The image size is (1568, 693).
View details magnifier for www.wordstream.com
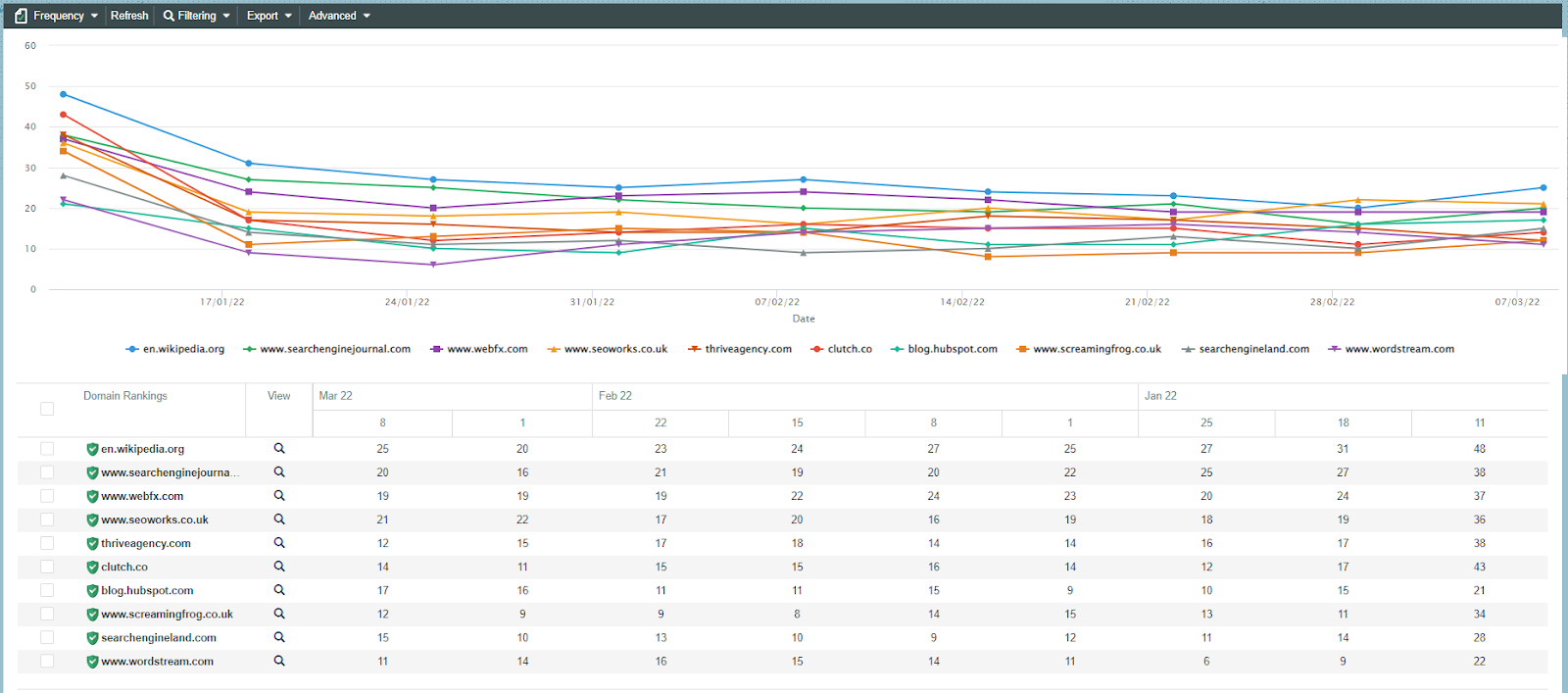pos(279,661)
